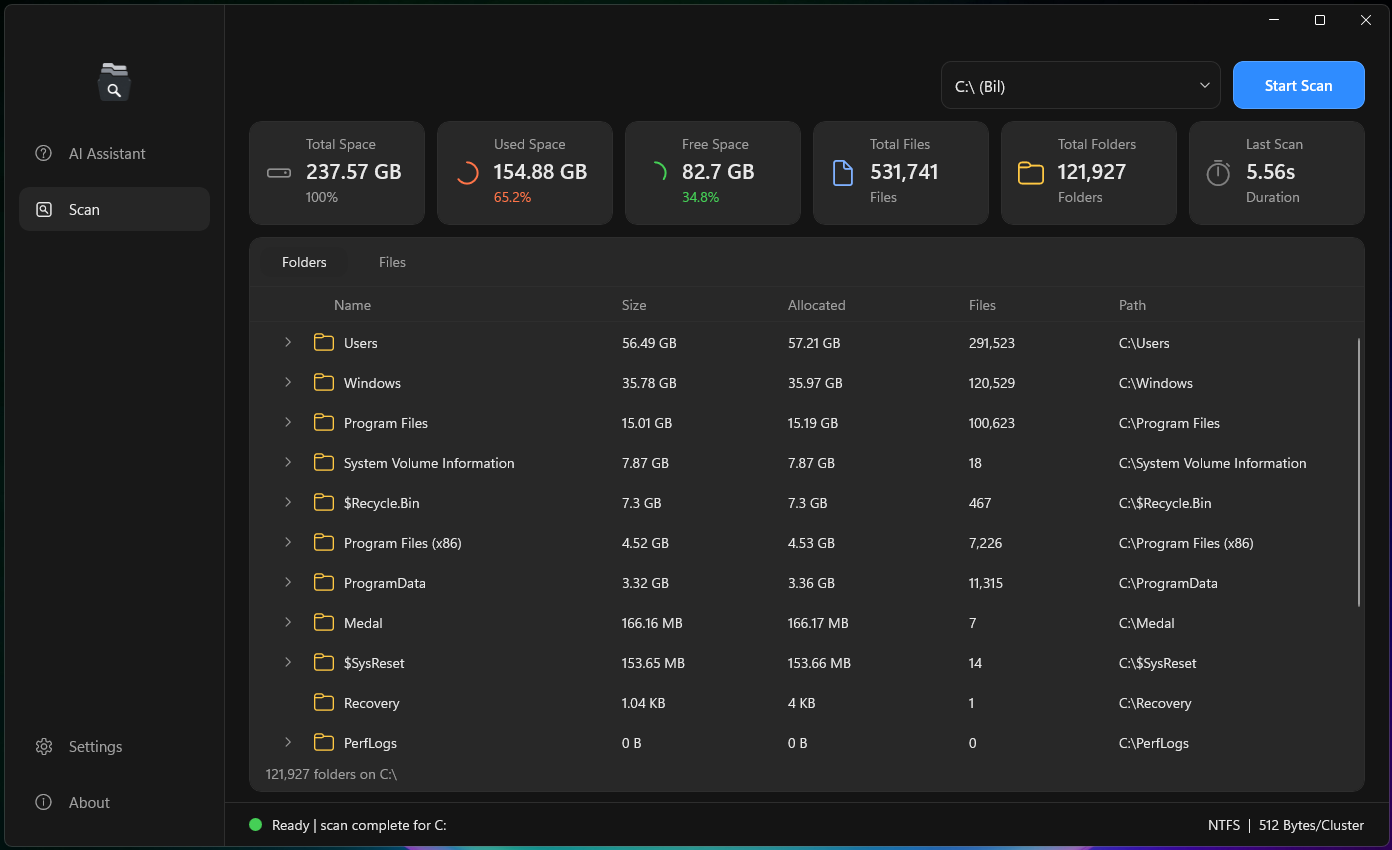Click the About info icon
The height and width of the screenshot is (850, 1392).
point(43,802)
